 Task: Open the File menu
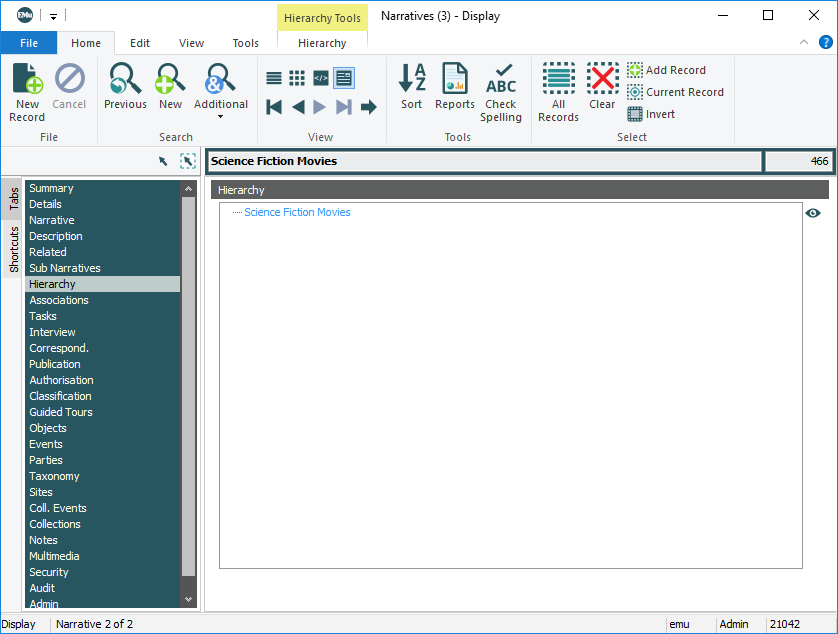pyautogui.click(x=29, y=43)
